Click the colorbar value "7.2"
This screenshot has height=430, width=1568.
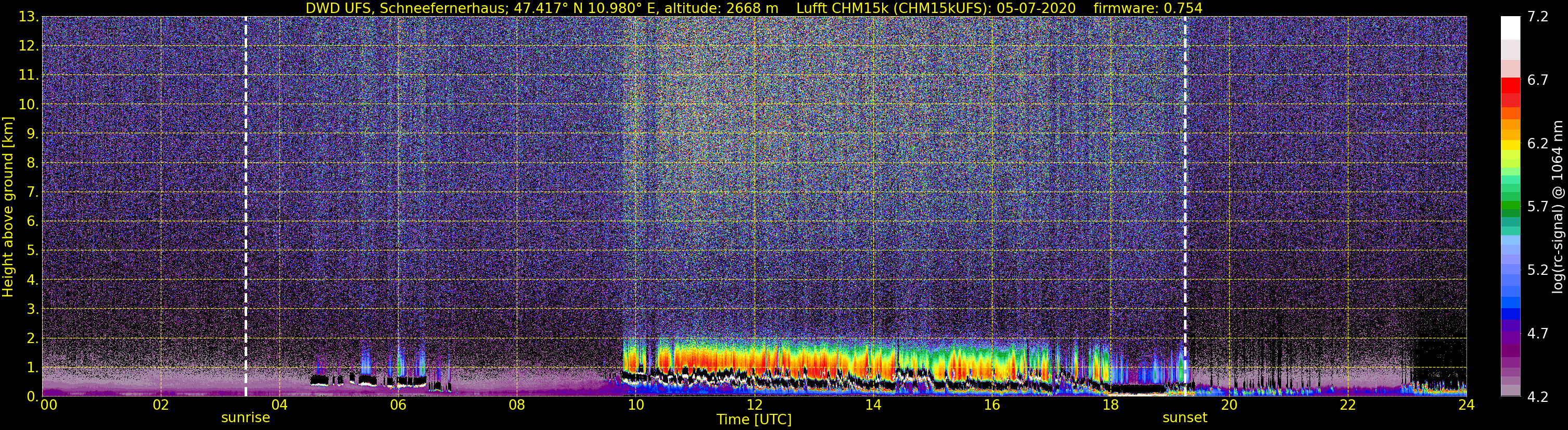1538,17
